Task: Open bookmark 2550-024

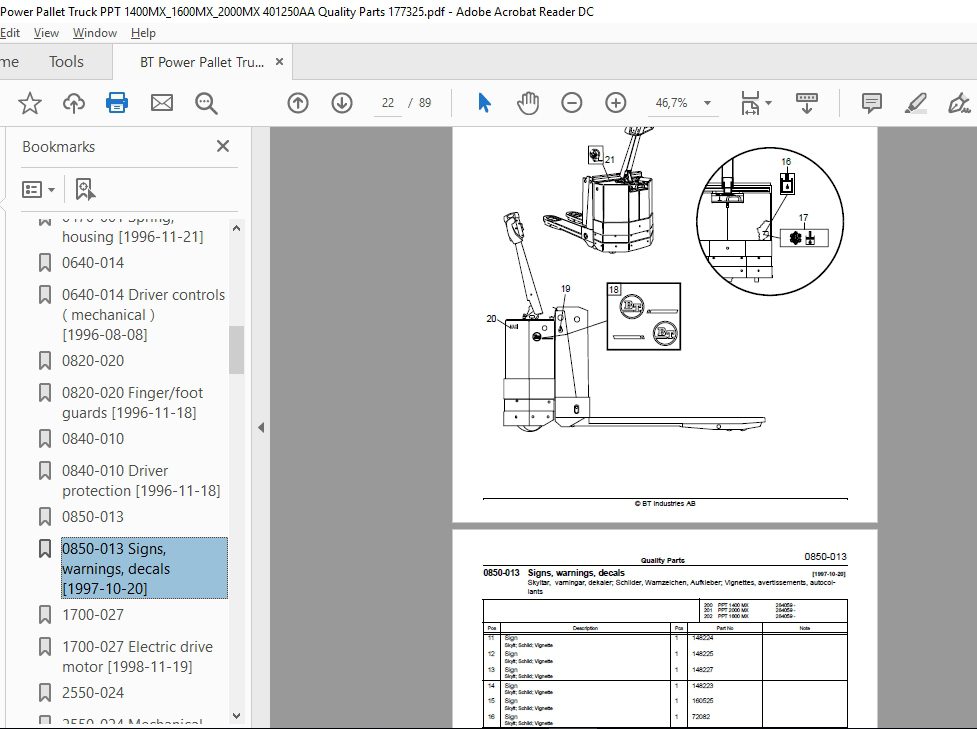Action: coord(93,692)
